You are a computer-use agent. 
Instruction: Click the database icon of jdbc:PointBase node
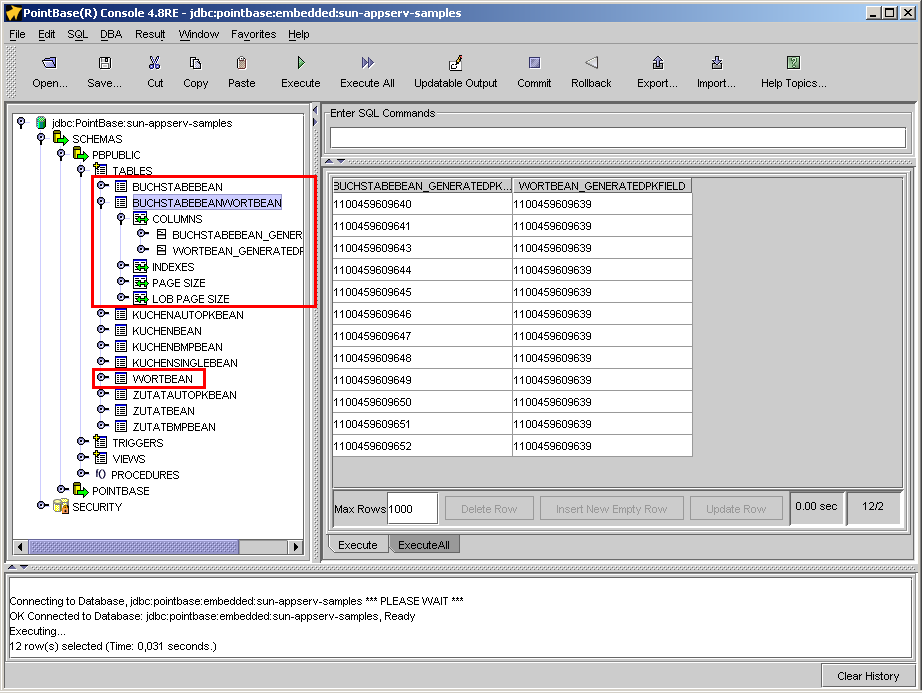pos(41,123)
